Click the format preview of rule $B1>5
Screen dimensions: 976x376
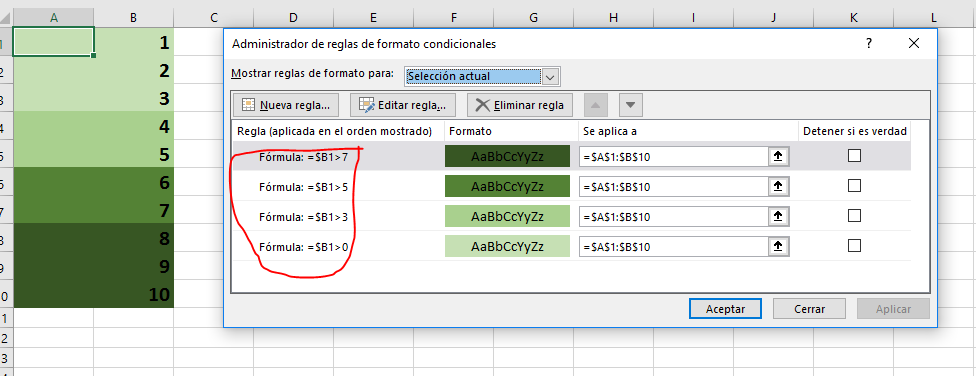click(507, 186)
